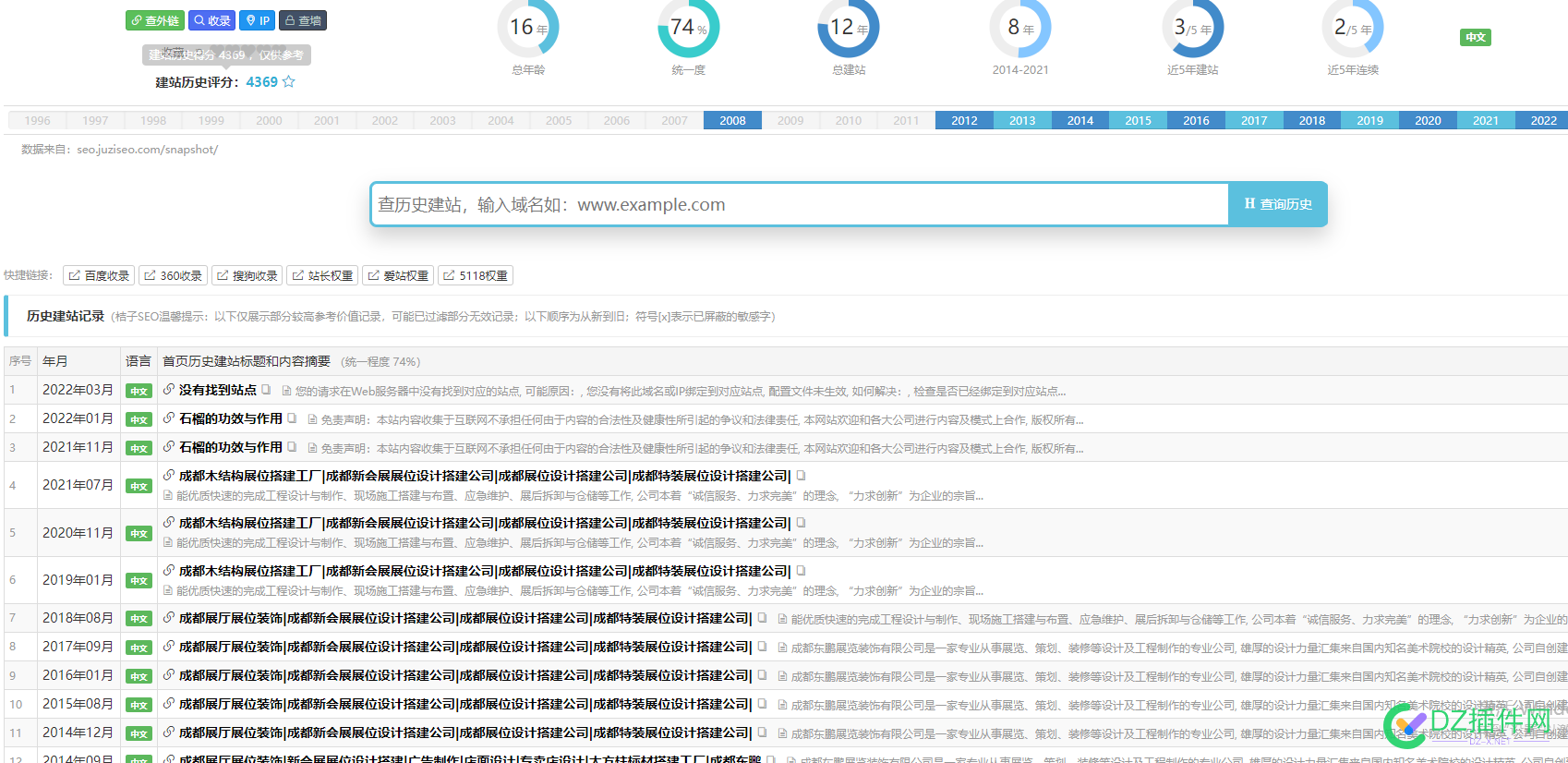1568x763 pixels.
Task: Select year 2022 on the timeline
Action: pyautogui.click(x=1543, y=120)
